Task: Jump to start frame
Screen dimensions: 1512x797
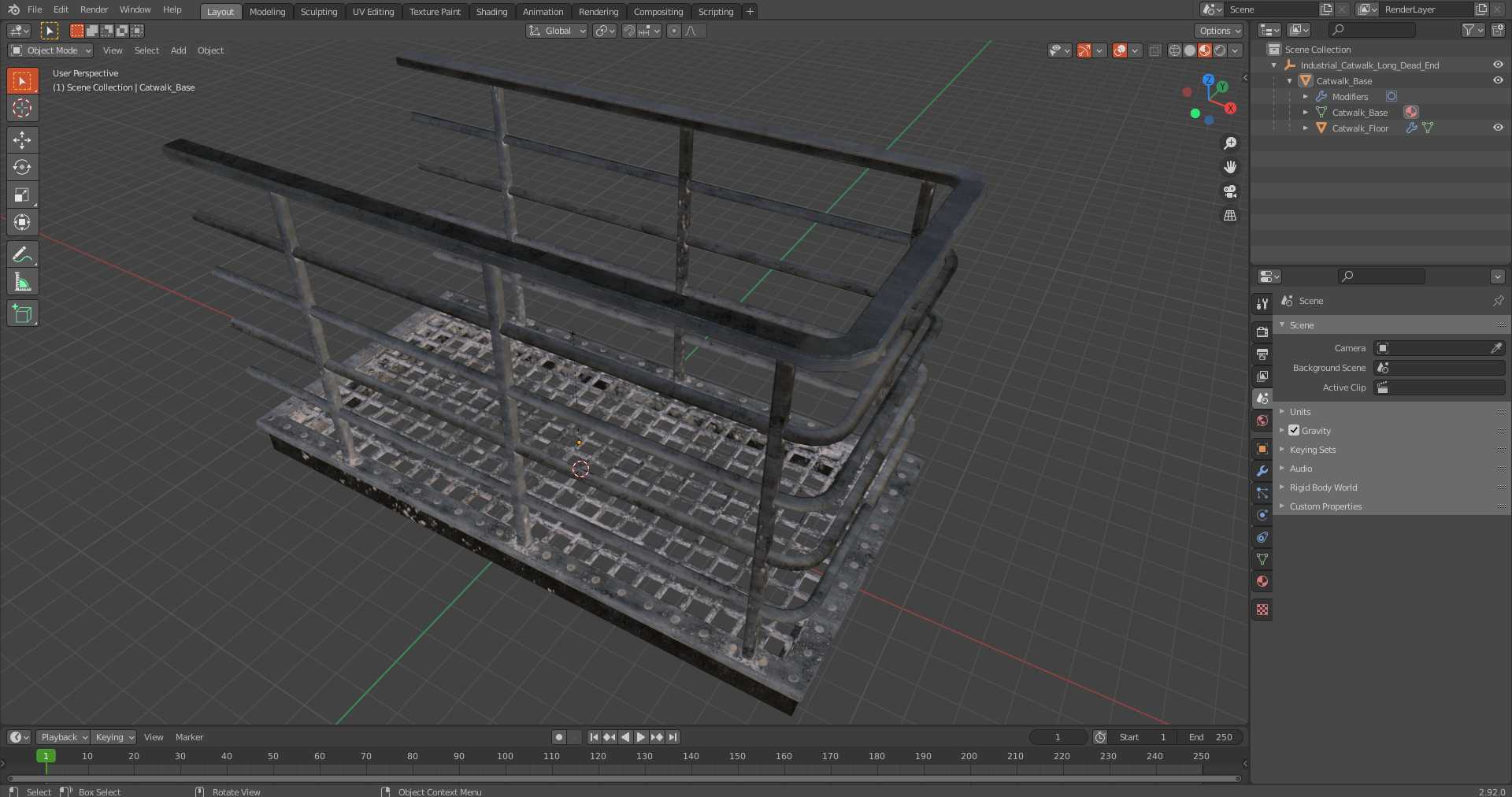Action: coord(594,737)
